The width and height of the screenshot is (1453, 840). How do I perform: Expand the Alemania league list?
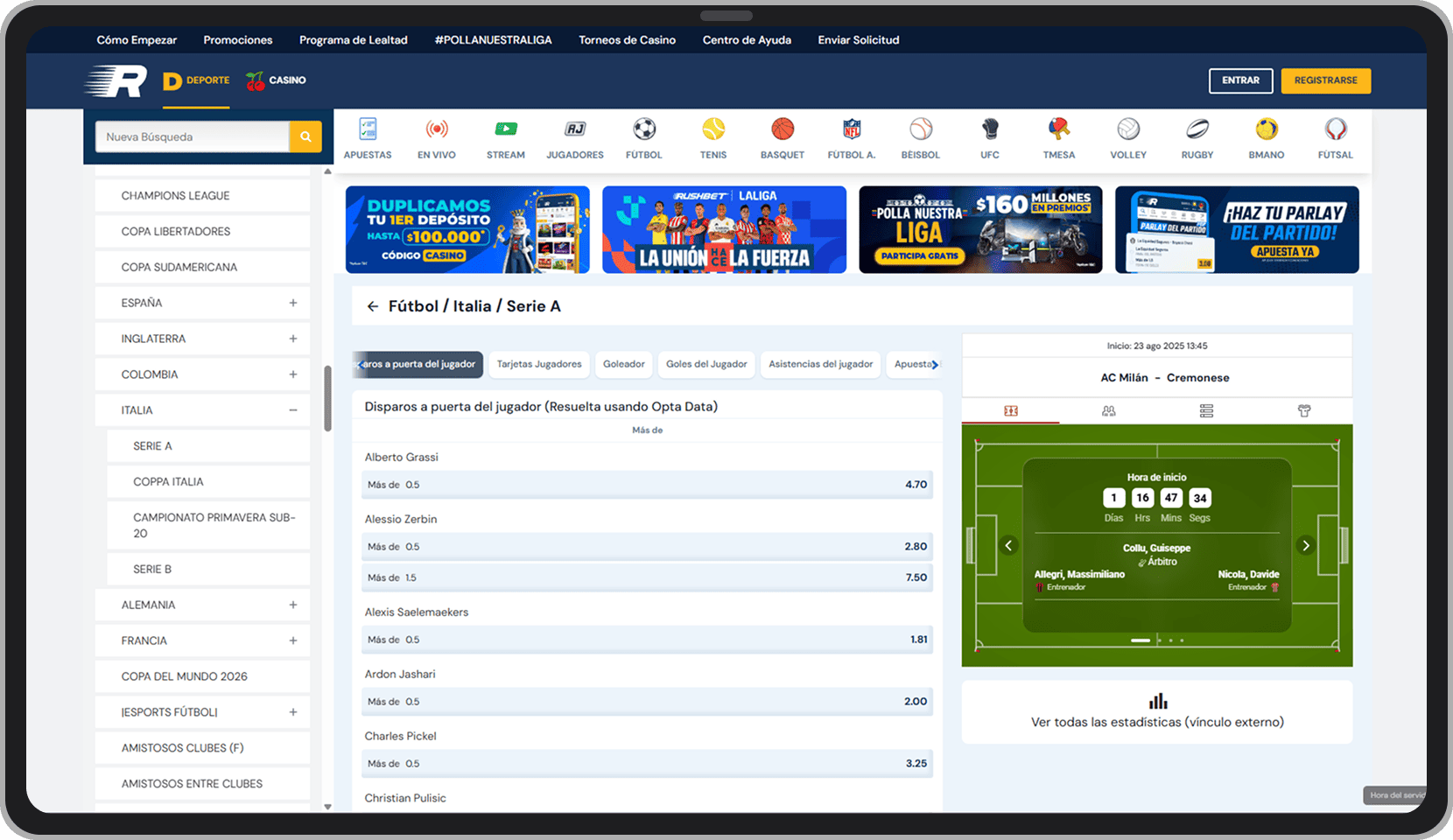(293, 605)
